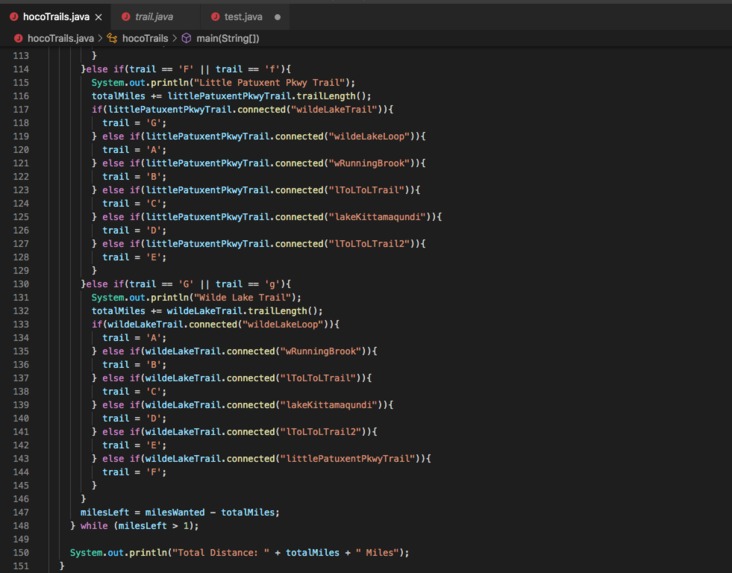Click trail = 'F' on line 144
Screen dimensions: 732x573
point(134,472)
